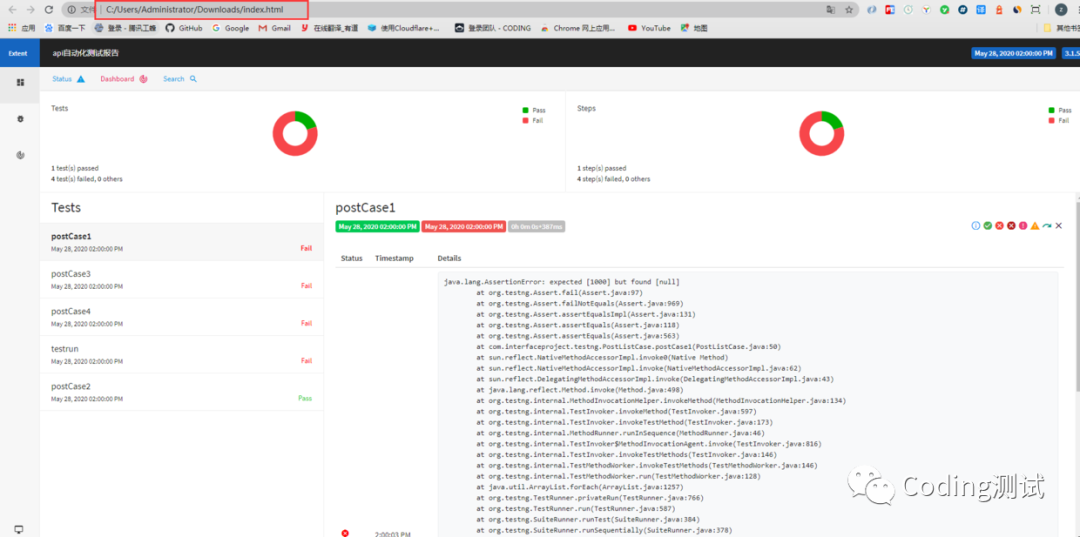The height and width of the screenshot is (537, 1080).
Task: Go forward in browser history
Action: (30, 10)
